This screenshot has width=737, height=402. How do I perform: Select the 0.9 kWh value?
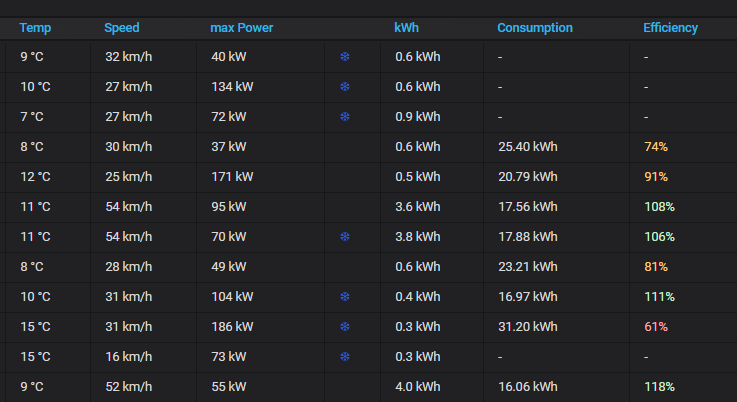click(x=418, y=117)
